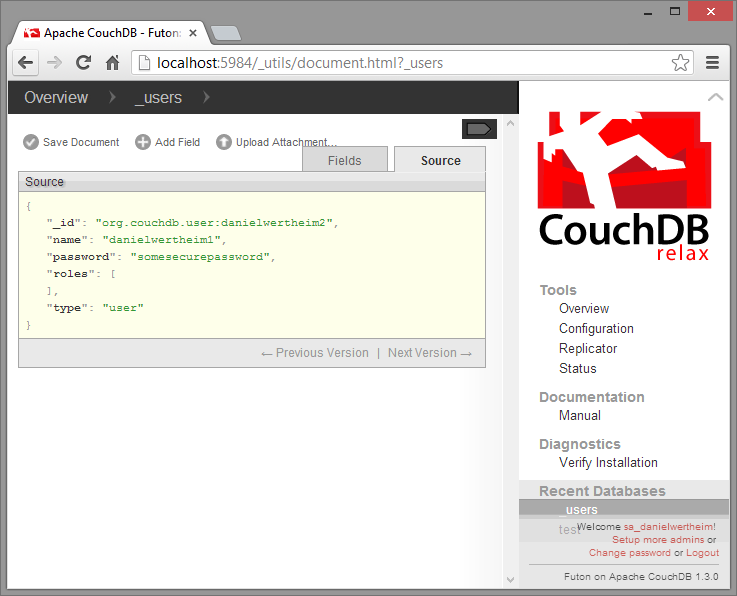Image resolution: width=737 pixels, height=596 pixels.
Task: Click the browser Forward arrow button
Action: [55, 63]
